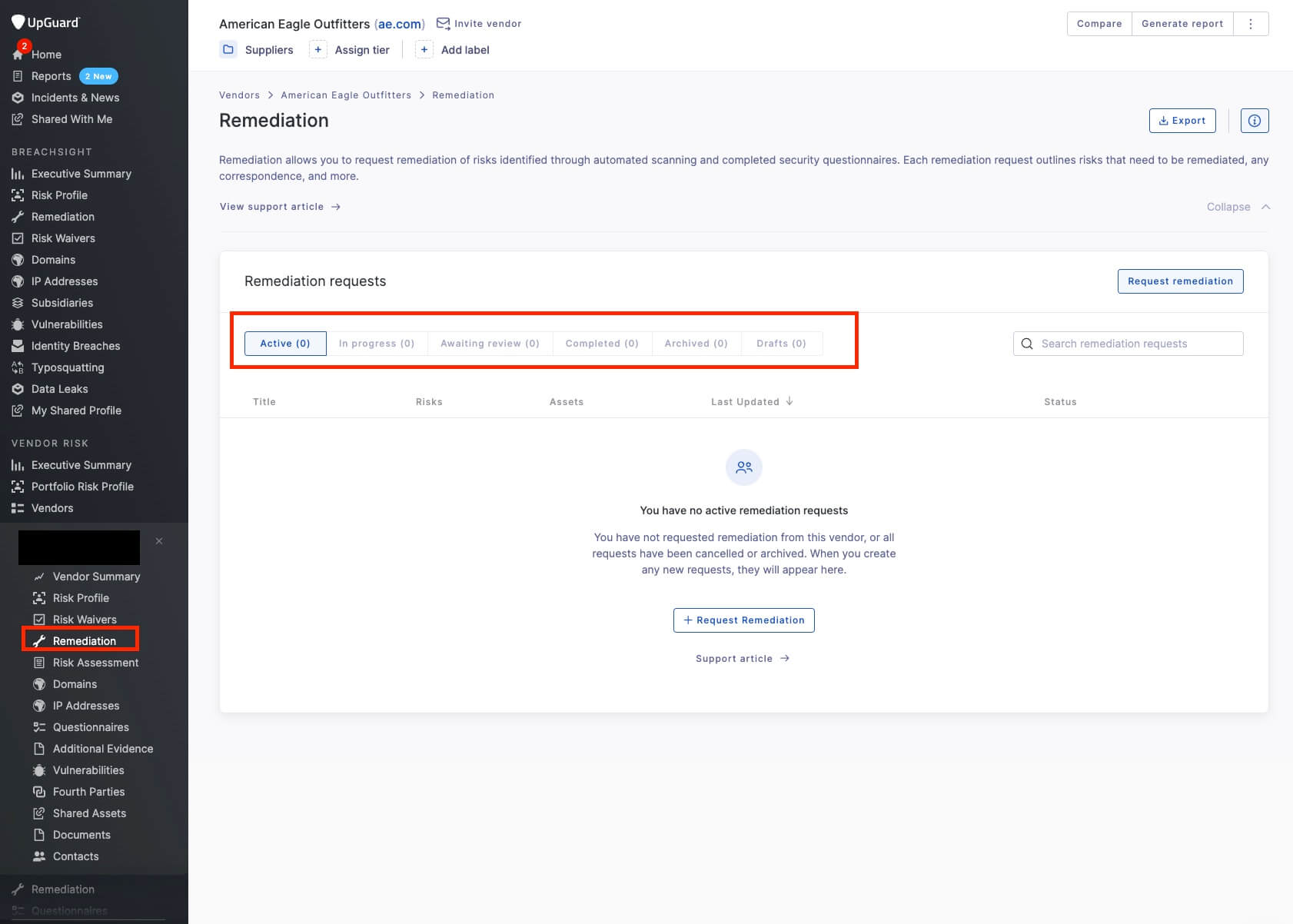
Task: Click IP Addresses globe icon under BreachSight
Action: (x=18, y=281)
